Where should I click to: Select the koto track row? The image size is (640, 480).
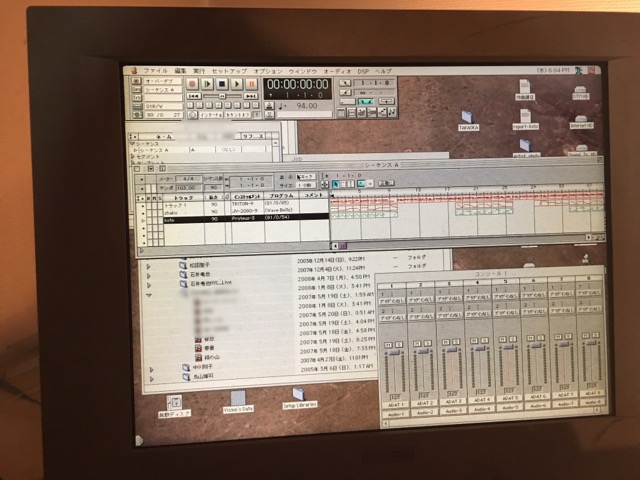pyautogui.click(x=246, y=219)
